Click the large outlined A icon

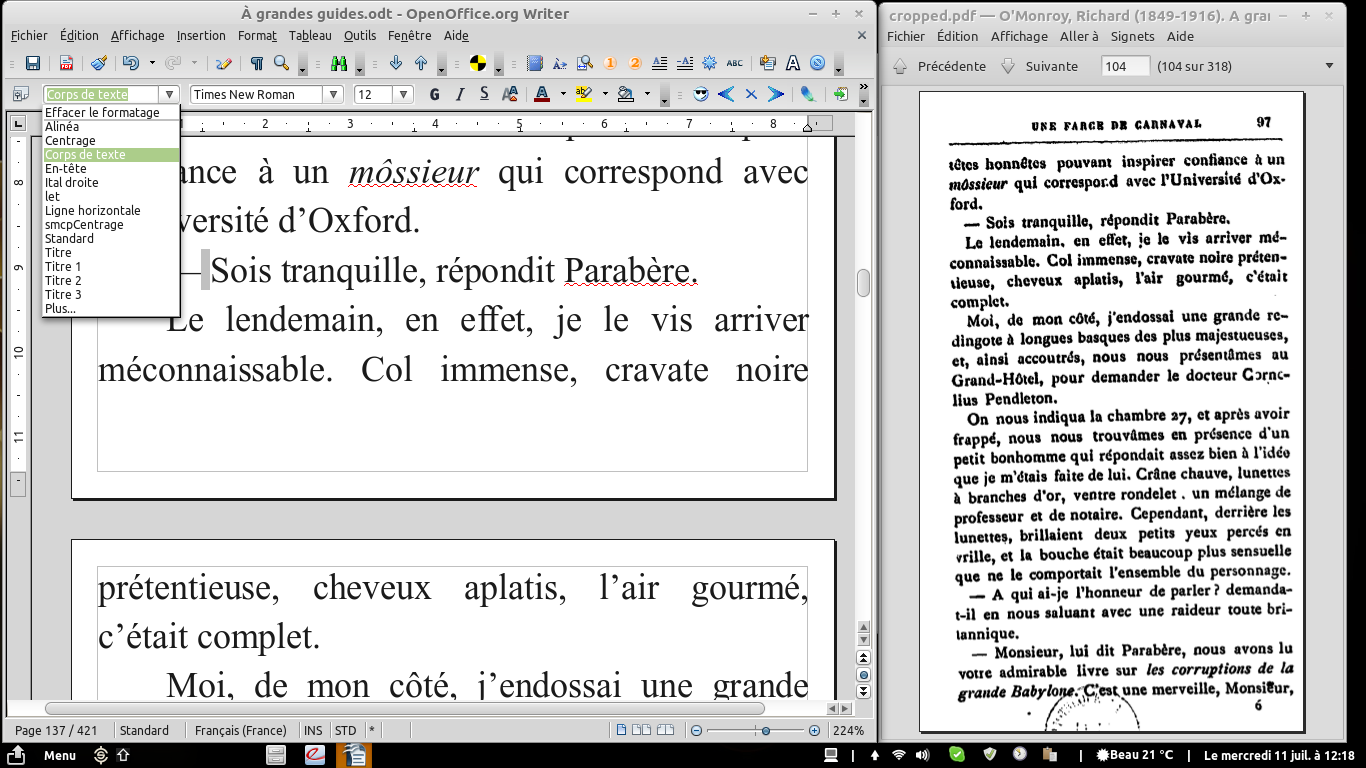[793, 63]
